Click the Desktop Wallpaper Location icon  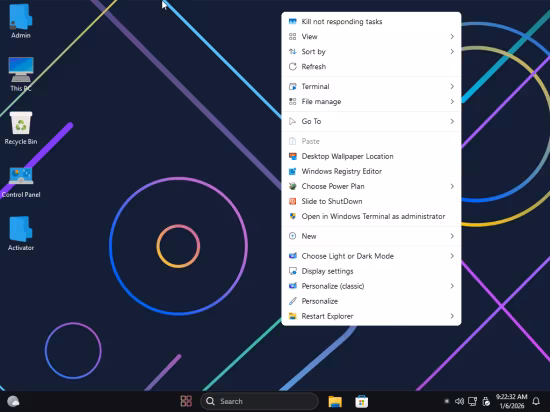pyautogui.click(x=293, y=156)
